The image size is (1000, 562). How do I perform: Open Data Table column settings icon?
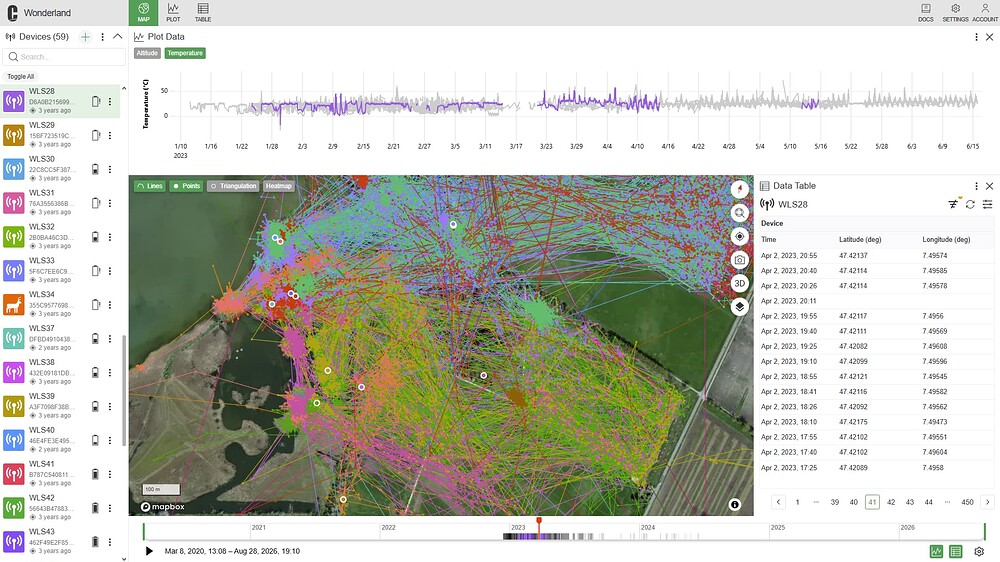987,204
